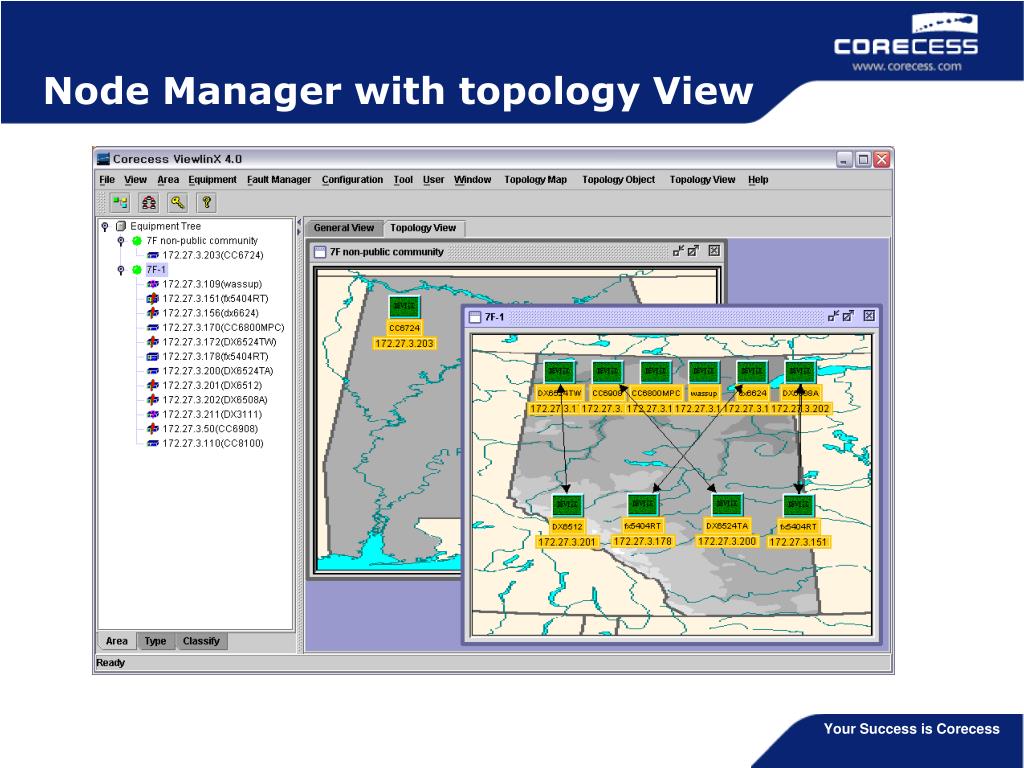Click the Ready status bar text
The width and height of the screenshot is (1024, 768).
click(x=110, y=663)
